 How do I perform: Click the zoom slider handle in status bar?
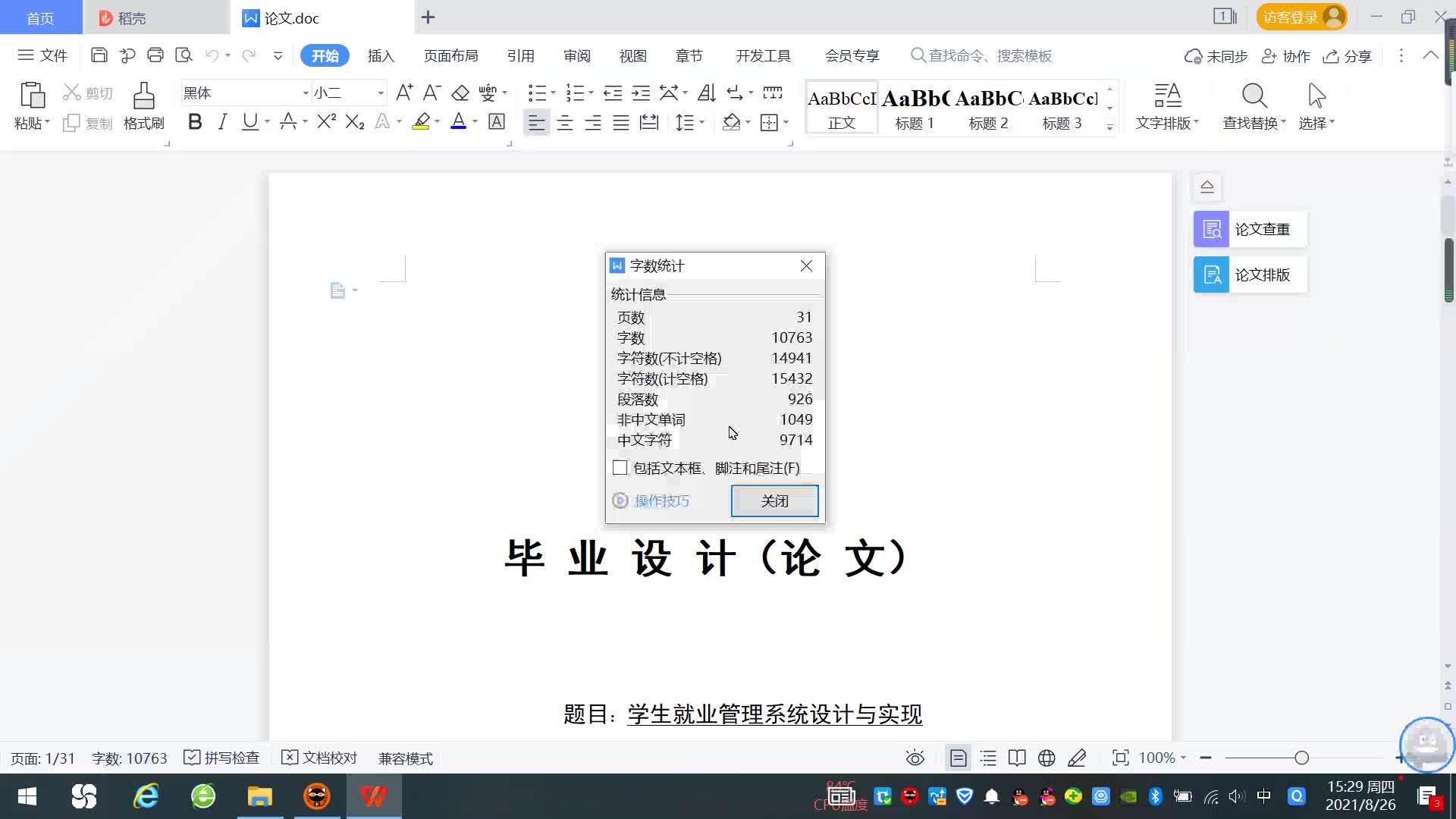pyautogui.click(x=1301, y=758)
